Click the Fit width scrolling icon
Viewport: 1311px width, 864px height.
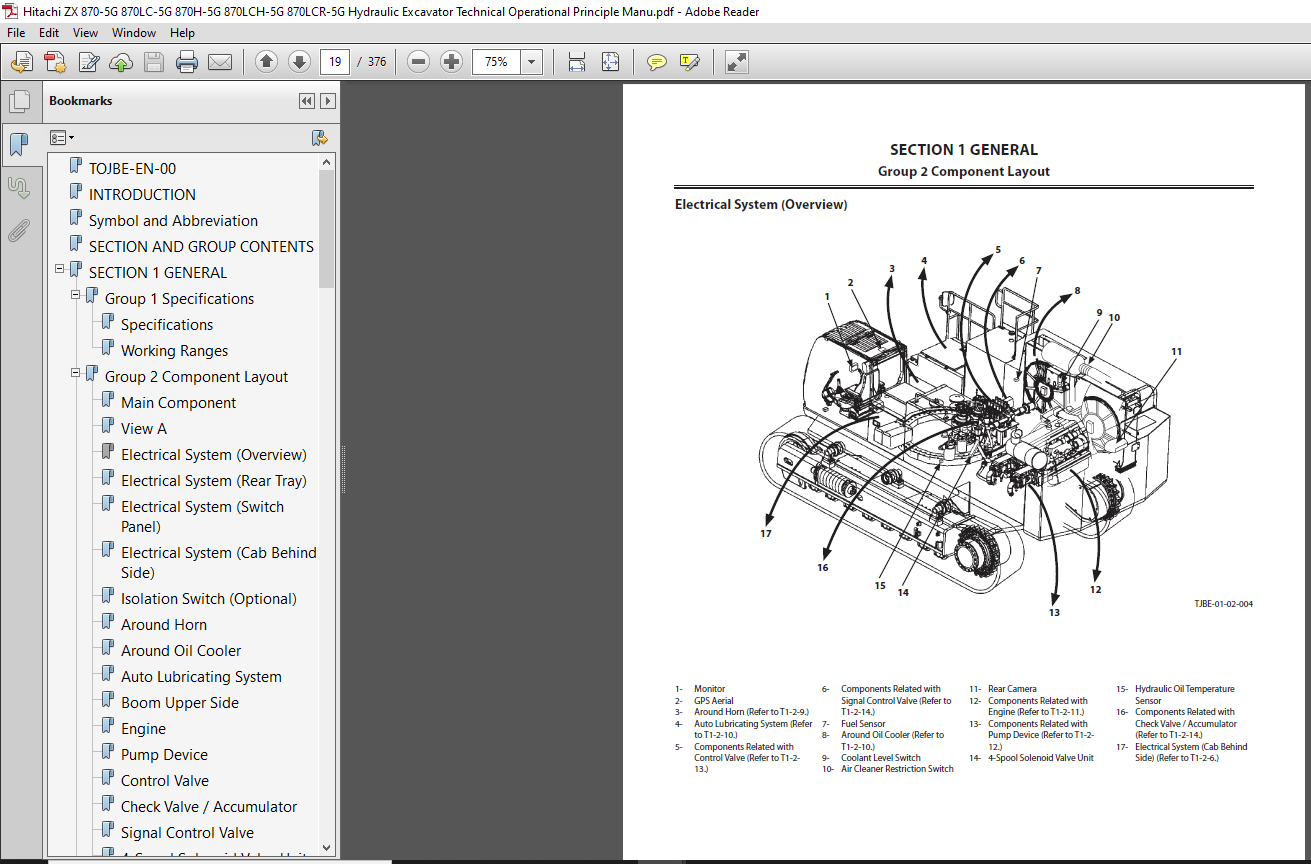click(x=577, y=62)
